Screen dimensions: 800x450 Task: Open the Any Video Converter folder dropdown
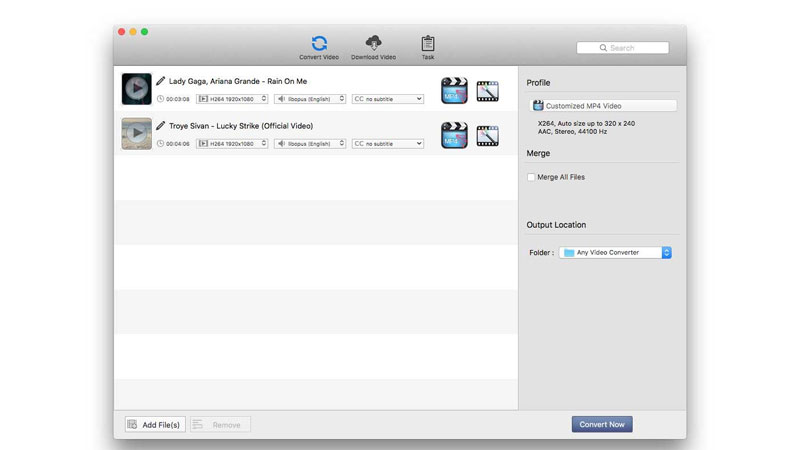[615, 253]
